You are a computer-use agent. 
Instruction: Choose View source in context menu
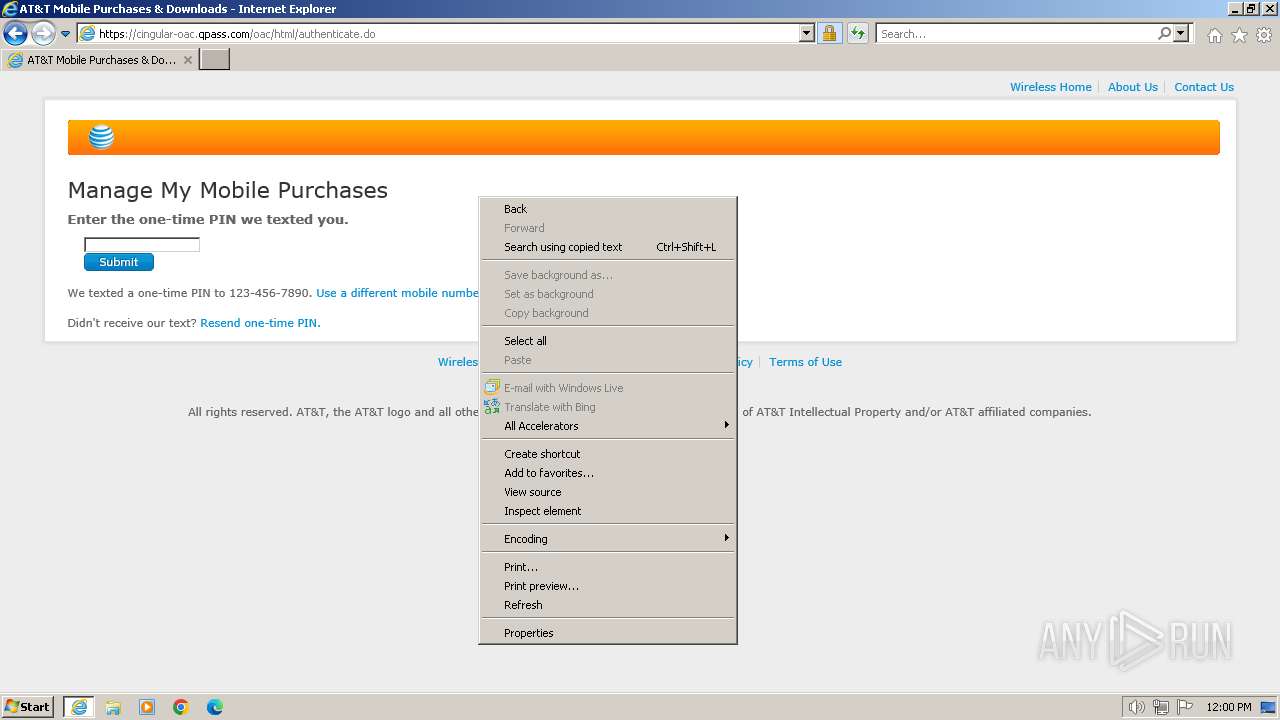[x=607, y=492]
